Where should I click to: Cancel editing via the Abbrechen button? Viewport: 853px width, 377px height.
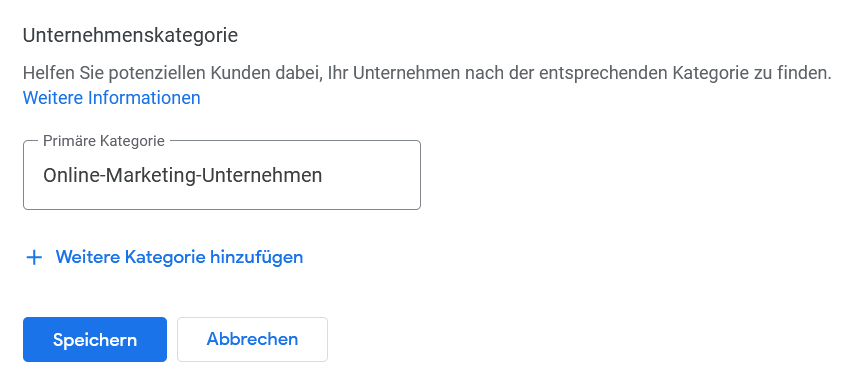252,339
